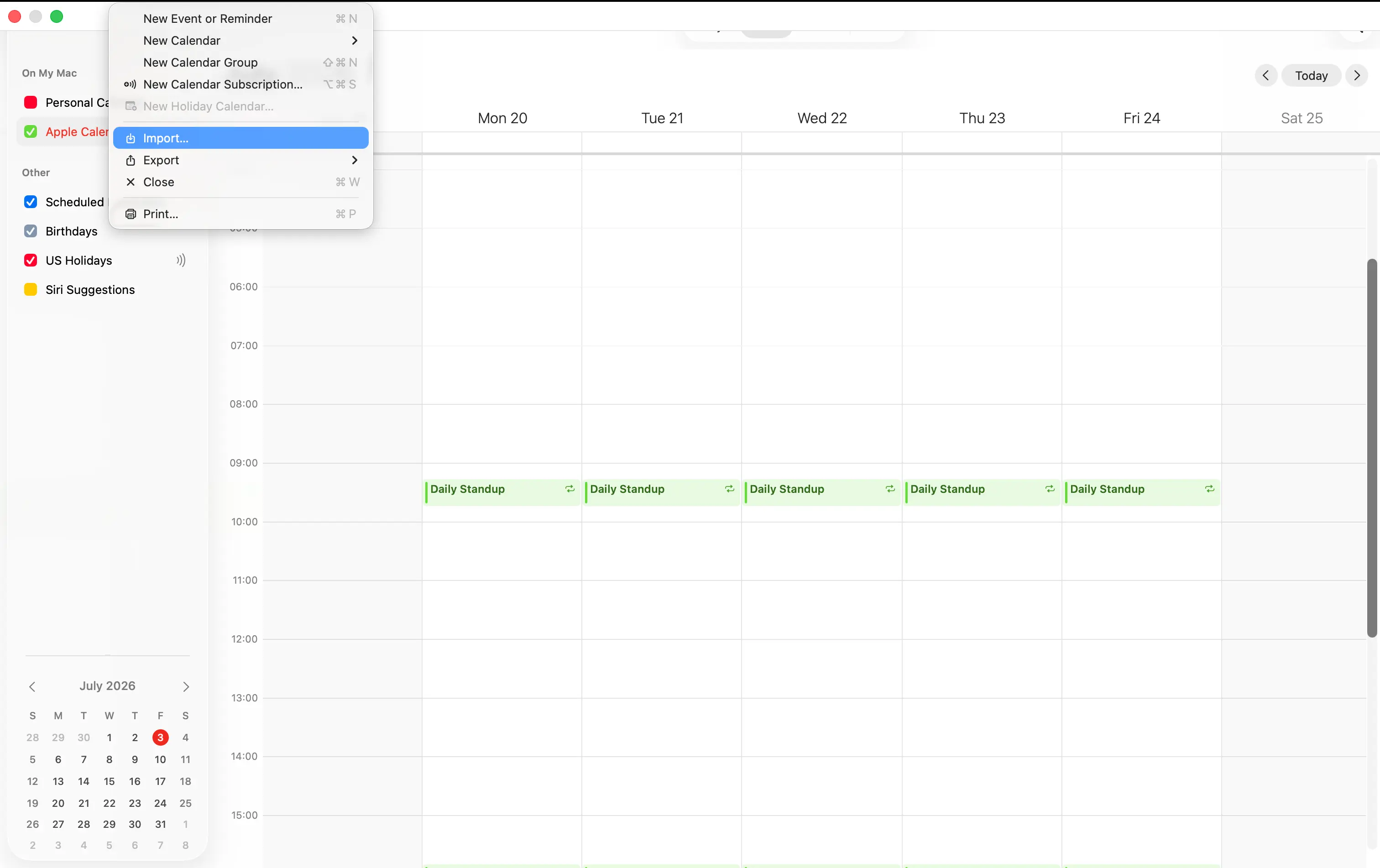This screenshot has height=868, width=1380.
Task: Click the Fri 24 column header
Action: [x=1142, y=118]
